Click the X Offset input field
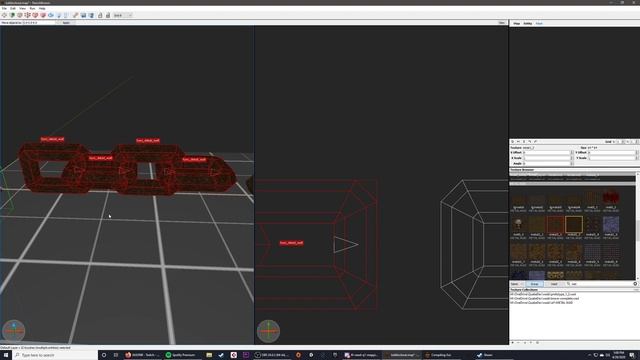 (546, 152)
